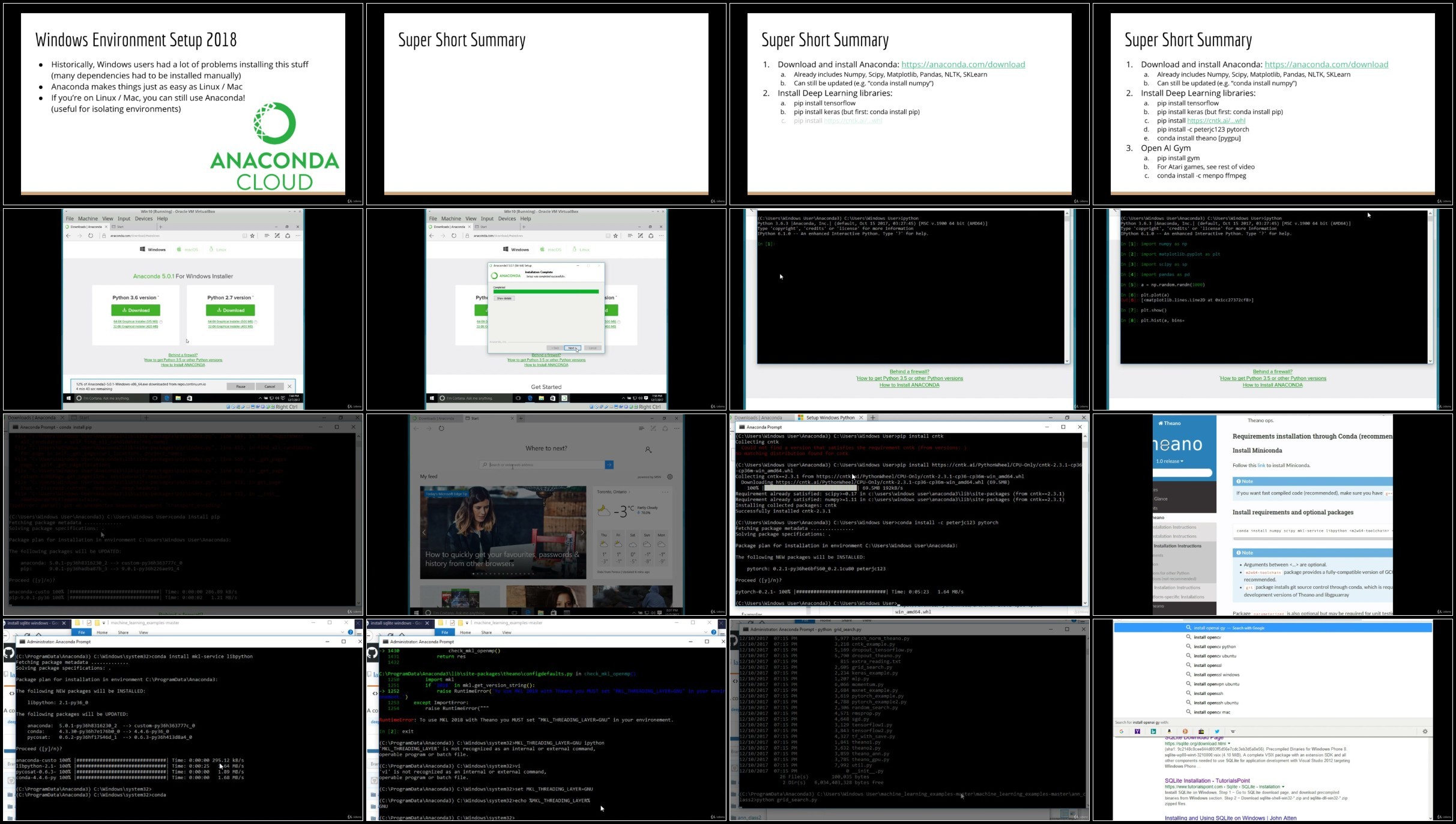Open dropdown arrow beside sqlite.org/download.html URL
Screen dimensions: 1456x824
point(1230,744)
